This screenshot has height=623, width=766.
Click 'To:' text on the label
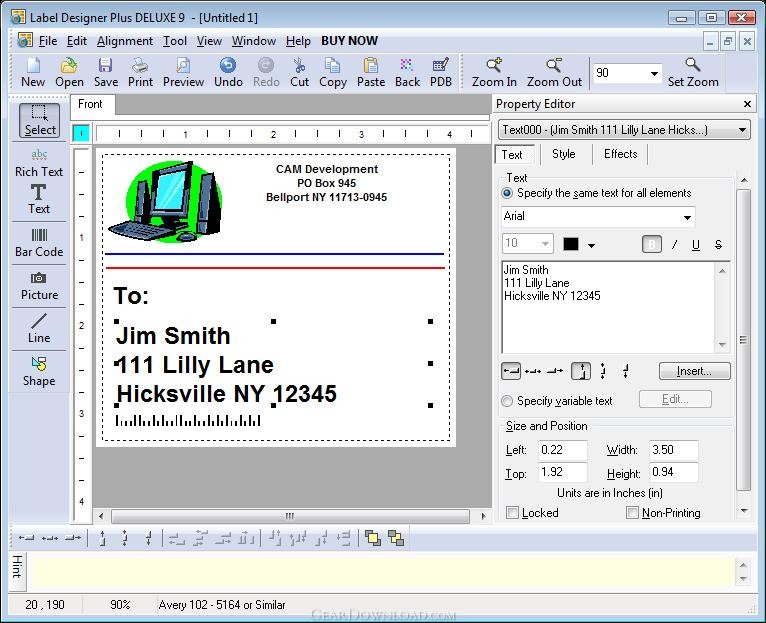(x=131, y=296)
